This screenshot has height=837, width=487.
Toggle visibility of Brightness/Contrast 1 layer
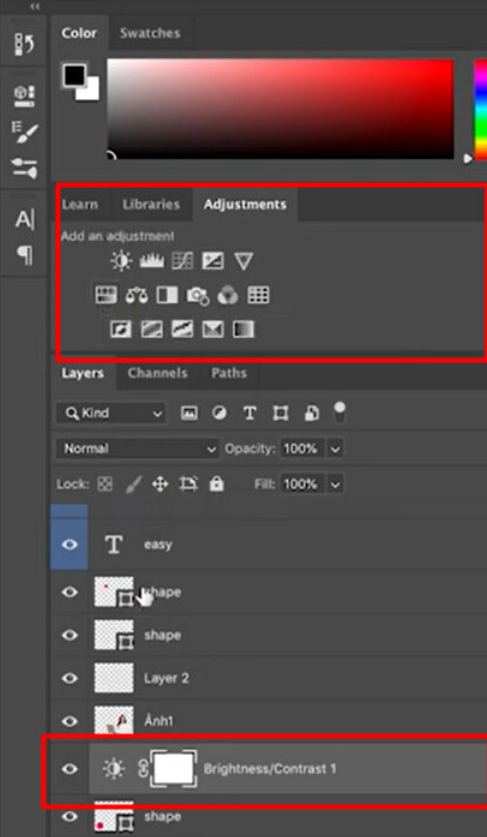pyautogui.click(x=69, y=769)
